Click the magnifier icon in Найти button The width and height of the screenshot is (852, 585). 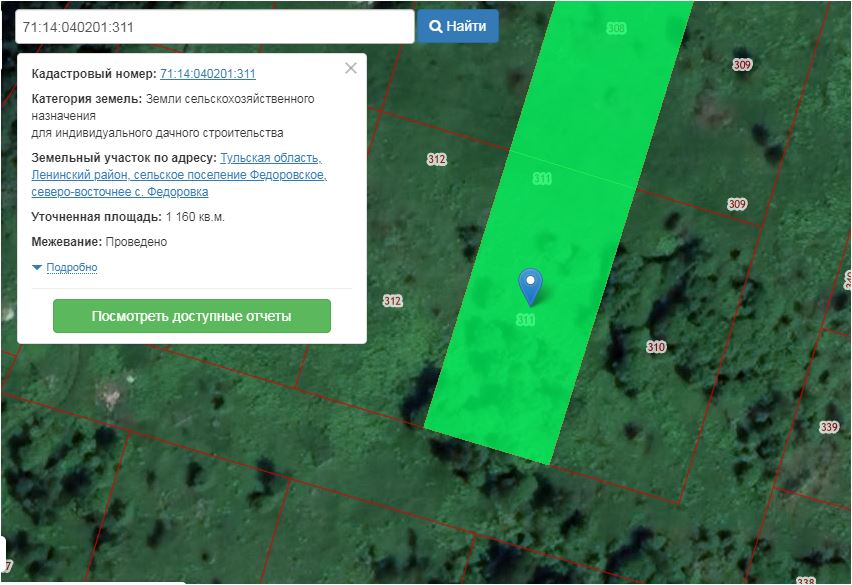point(436,27)
